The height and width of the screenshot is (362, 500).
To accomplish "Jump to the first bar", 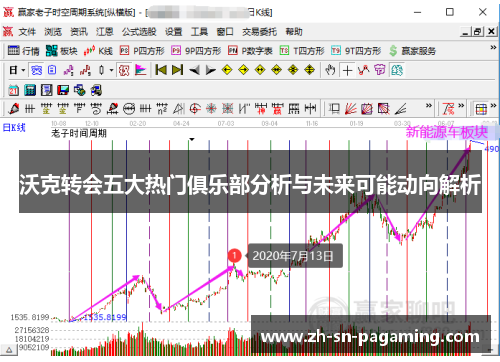I will pyautogui.click(x=161, y=70).
